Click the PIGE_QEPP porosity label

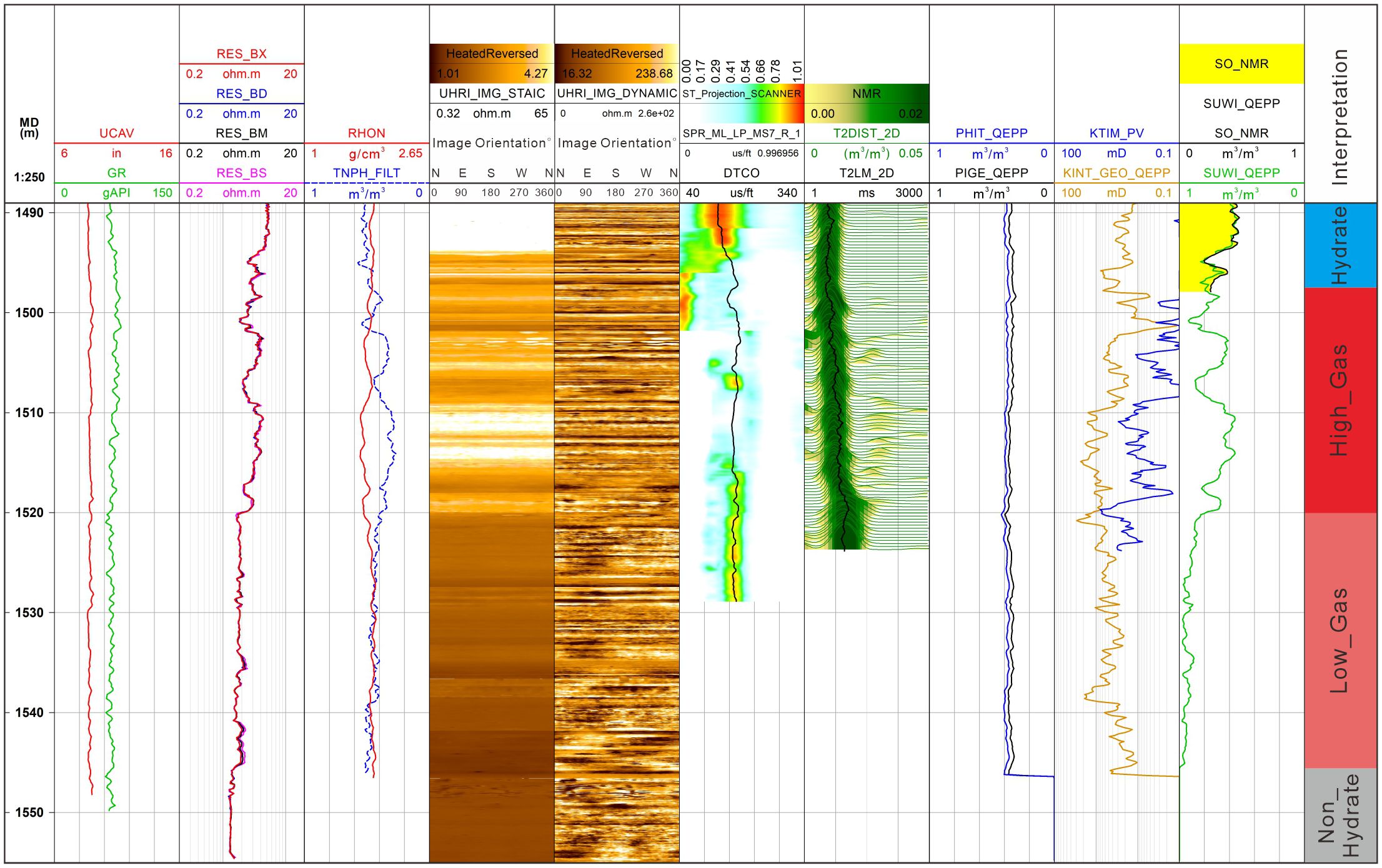[x=992, y=173]
